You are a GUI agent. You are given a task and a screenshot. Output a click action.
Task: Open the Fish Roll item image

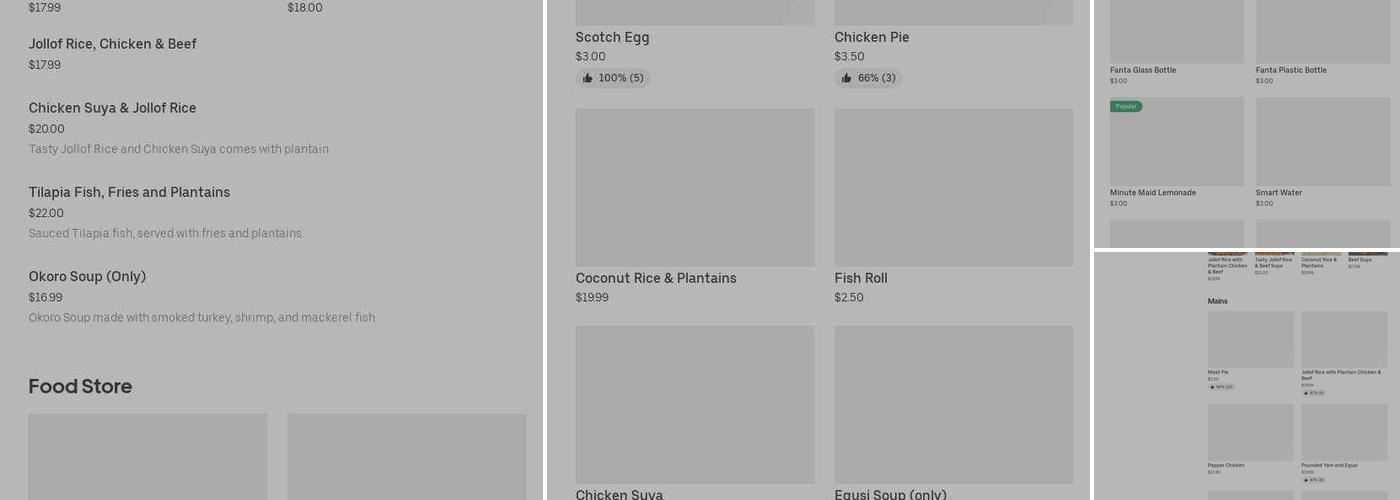pyautogui.click(x=953, y=187)
